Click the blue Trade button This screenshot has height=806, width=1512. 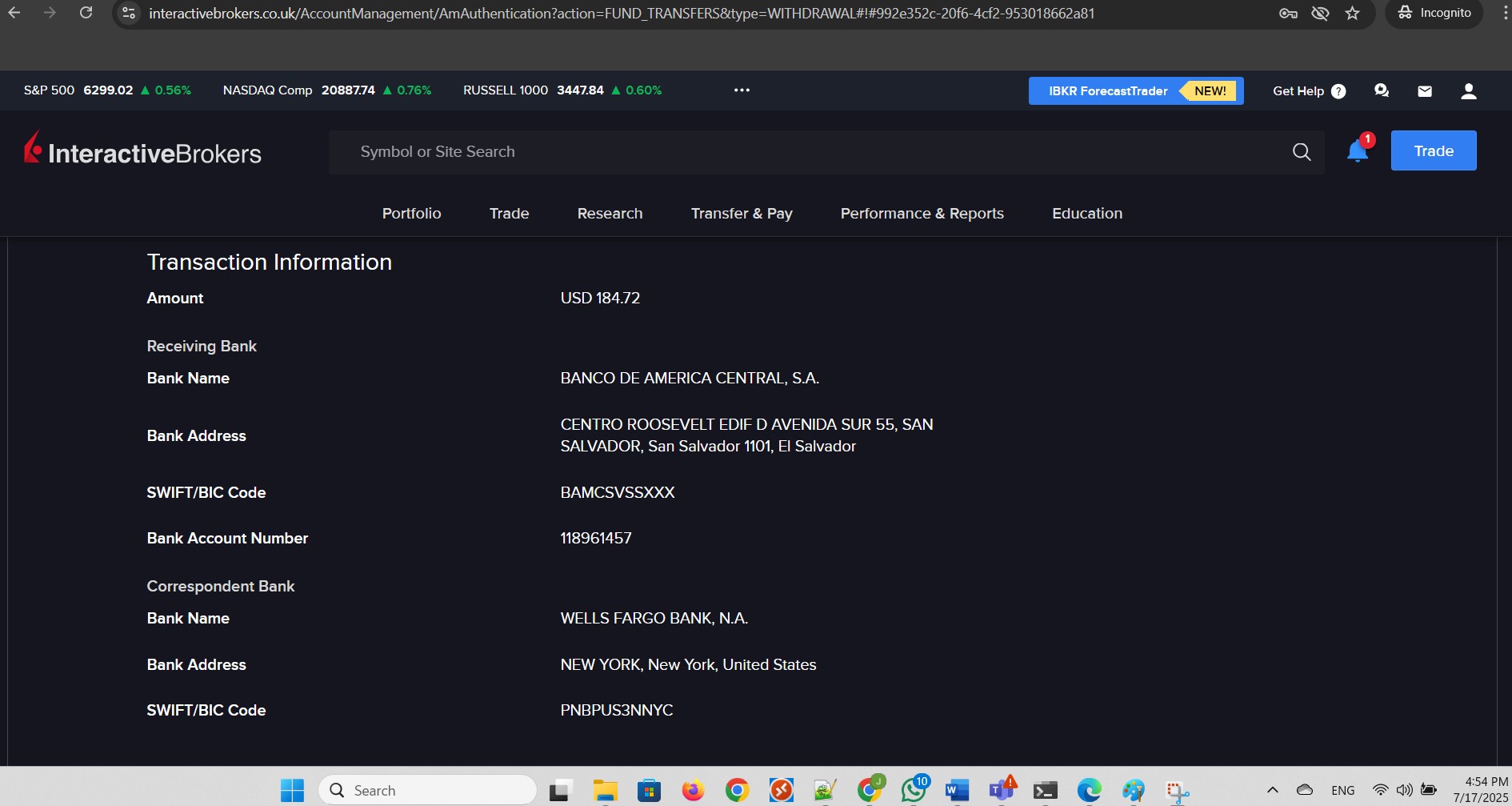point(1434,150)
